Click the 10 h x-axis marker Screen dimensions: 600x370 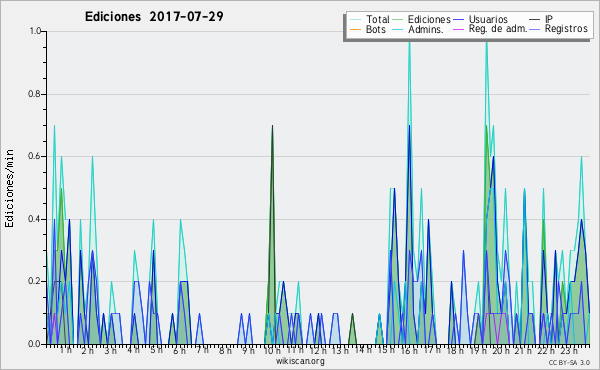(271, 350)
